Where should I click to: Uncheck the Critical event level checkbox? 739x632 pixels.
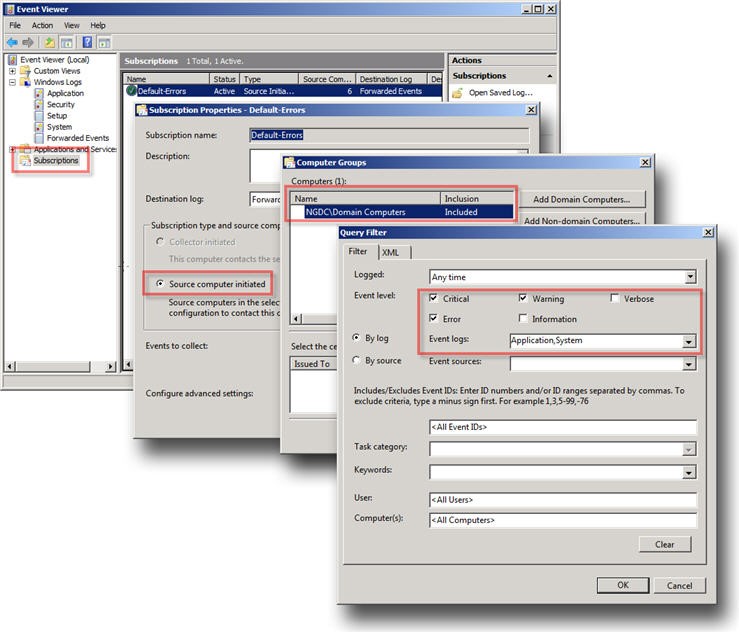pos(432,299)
